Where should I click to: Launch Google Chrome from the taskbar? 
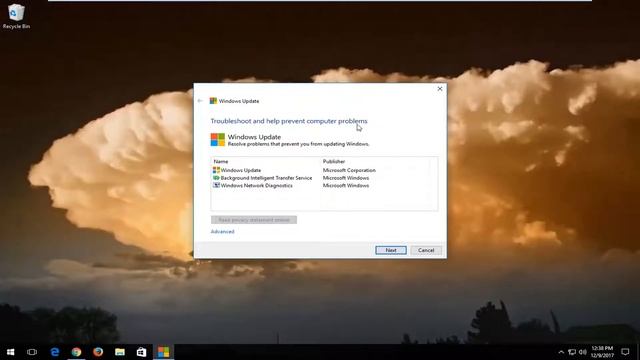click(x=76, y=352)
